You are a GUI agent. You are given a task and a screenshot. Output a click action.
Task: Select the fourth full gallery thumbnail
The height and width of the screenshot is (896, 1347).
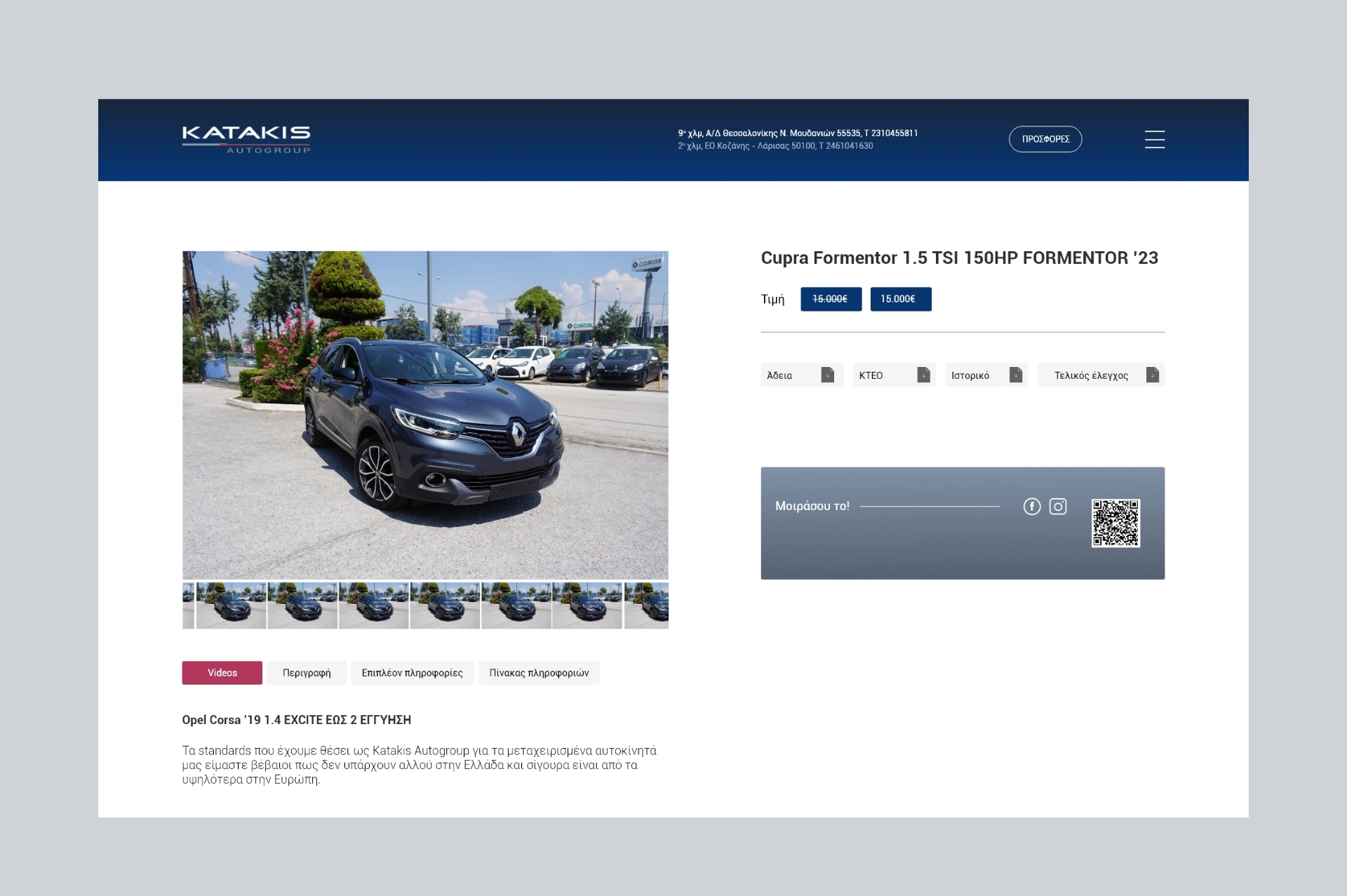445,606
